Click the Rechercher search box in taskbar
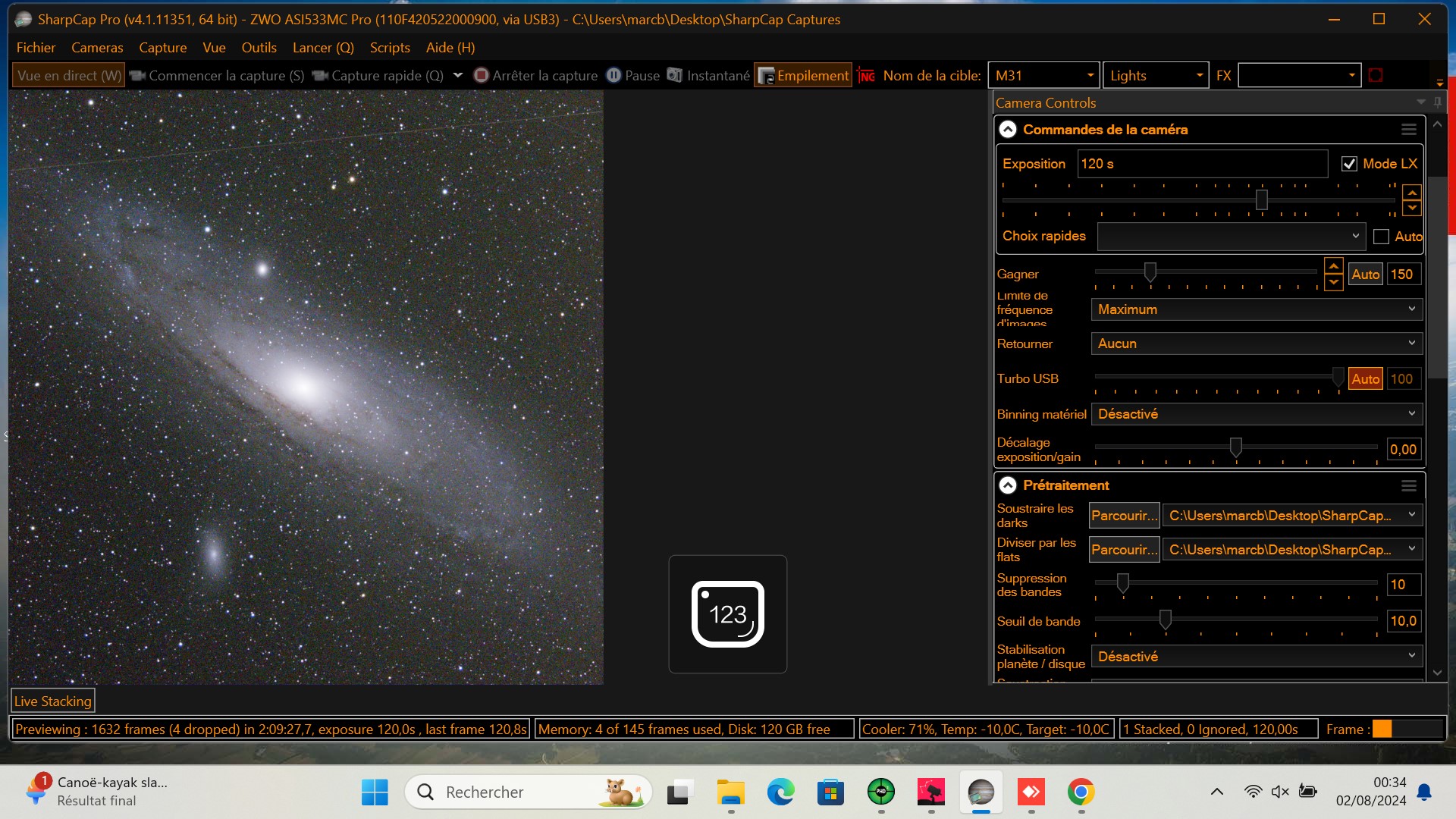This screenshot has height=819, width=1456. (529, 792)
